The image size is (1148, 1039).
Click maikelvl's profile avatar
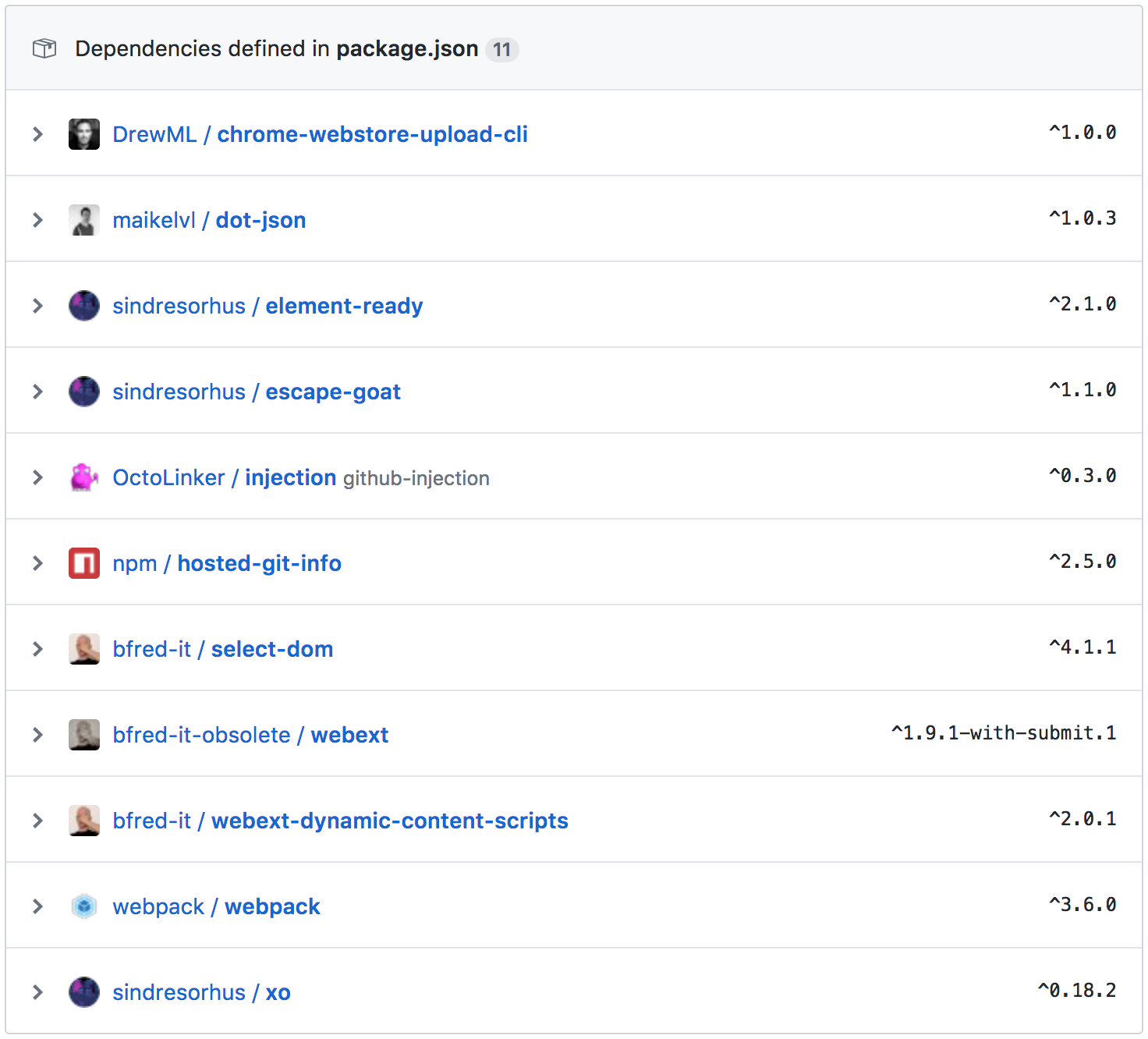click(83, 219)
